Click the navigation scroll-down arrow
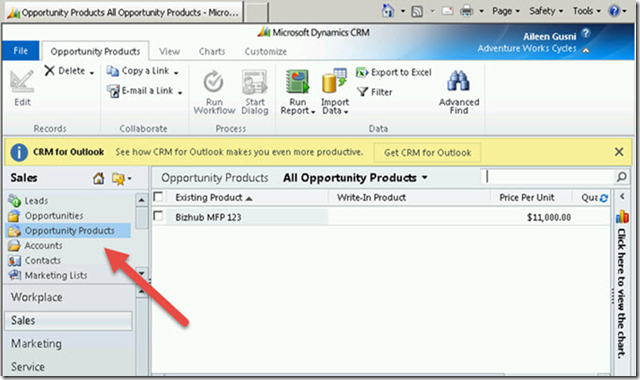This screenshot has width=640, height=380. (141, 273)
